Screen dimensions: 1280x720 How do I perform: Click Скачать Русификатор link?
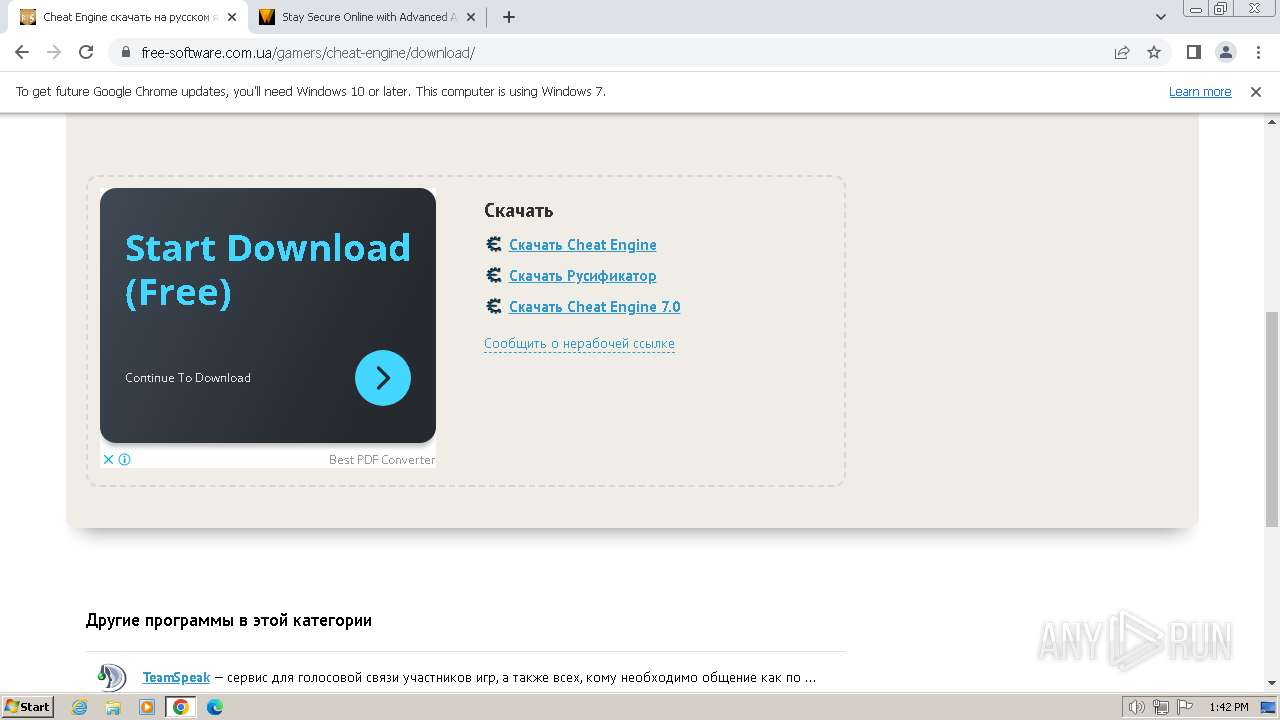click(583, 275)
